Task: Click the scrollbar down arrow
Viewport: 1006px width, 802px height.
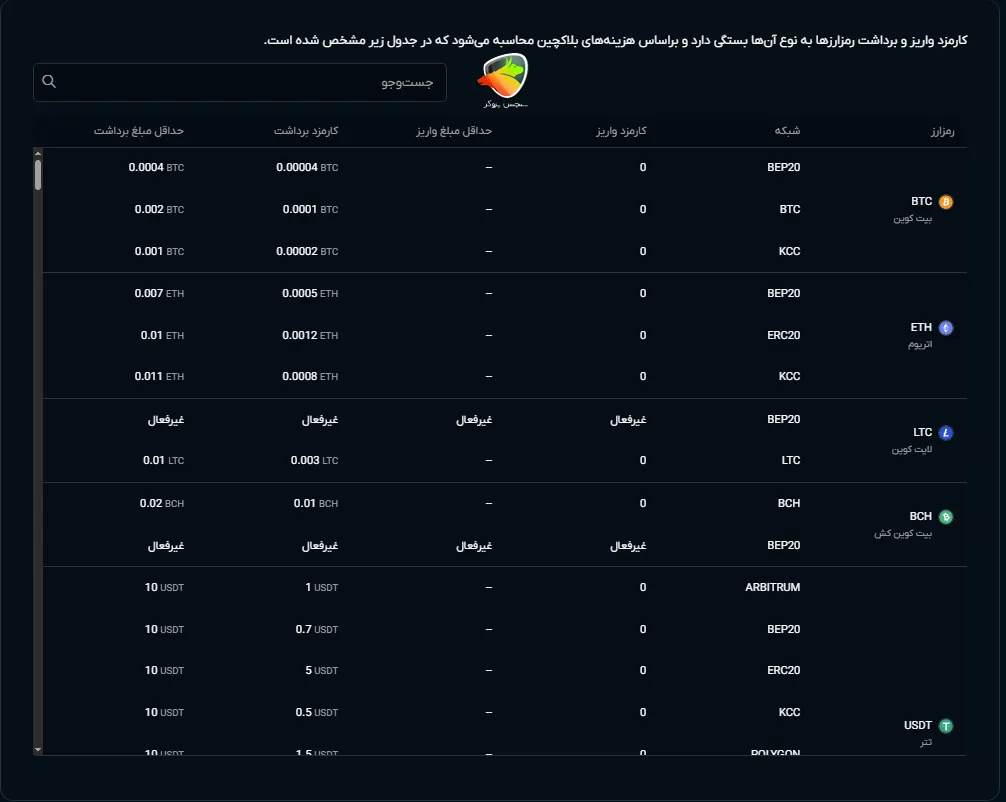Action: click(38, 749)
